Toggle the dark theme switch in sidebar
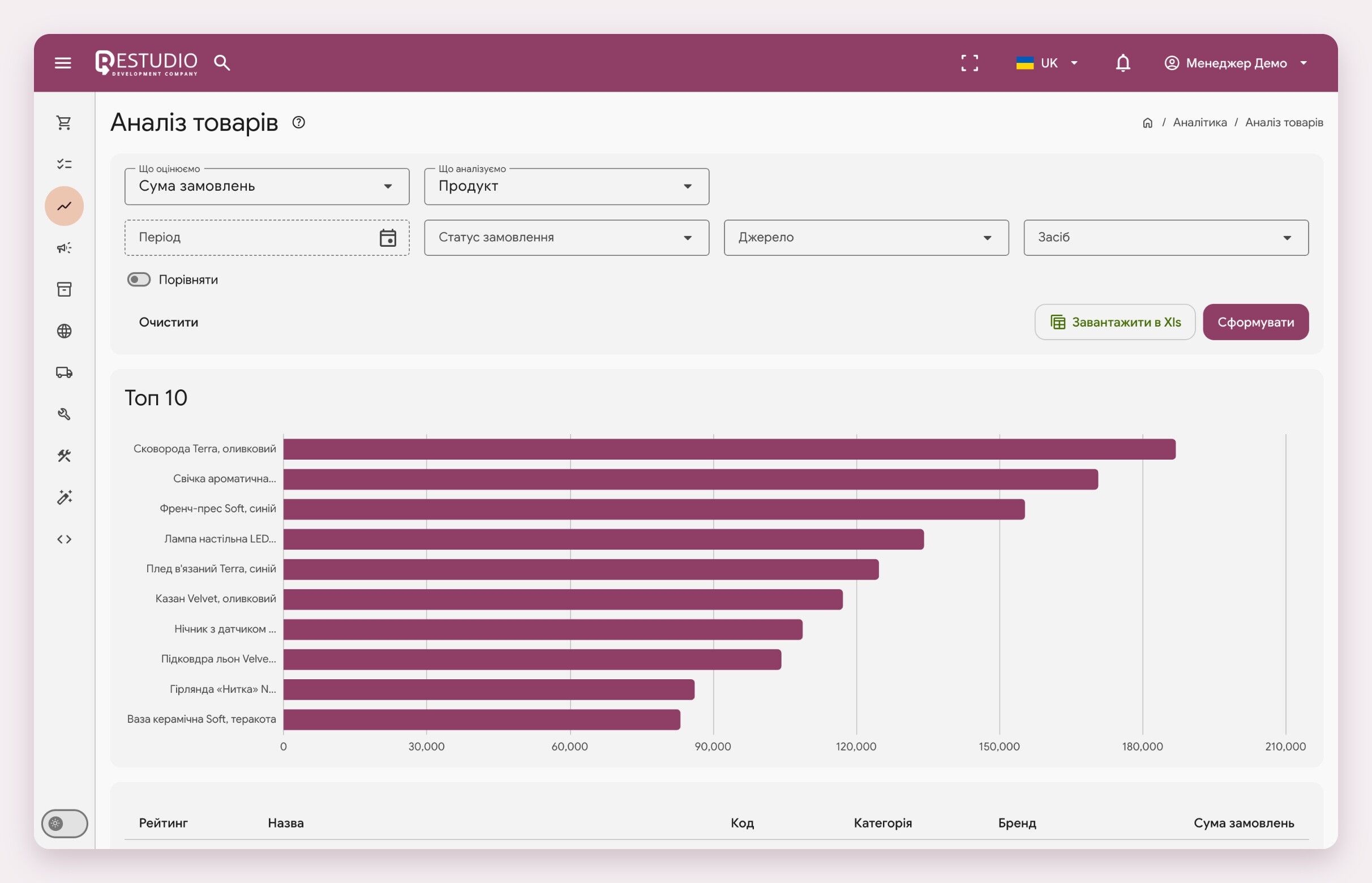Viewport: 1372px width, 883px height. pos(64,824)
